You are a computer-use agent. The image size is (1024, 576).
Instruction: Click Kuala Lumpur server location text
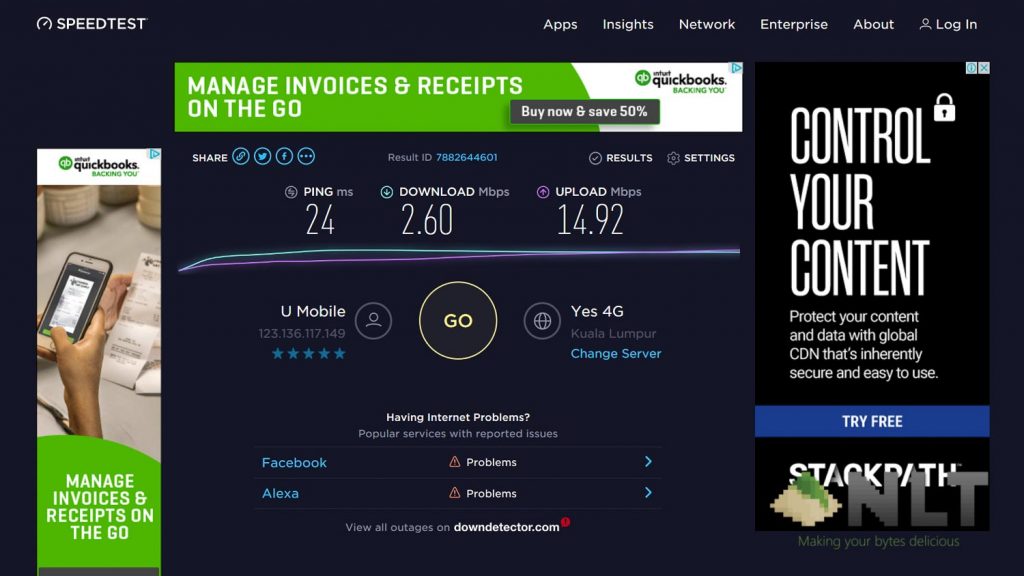coord(613,333)
